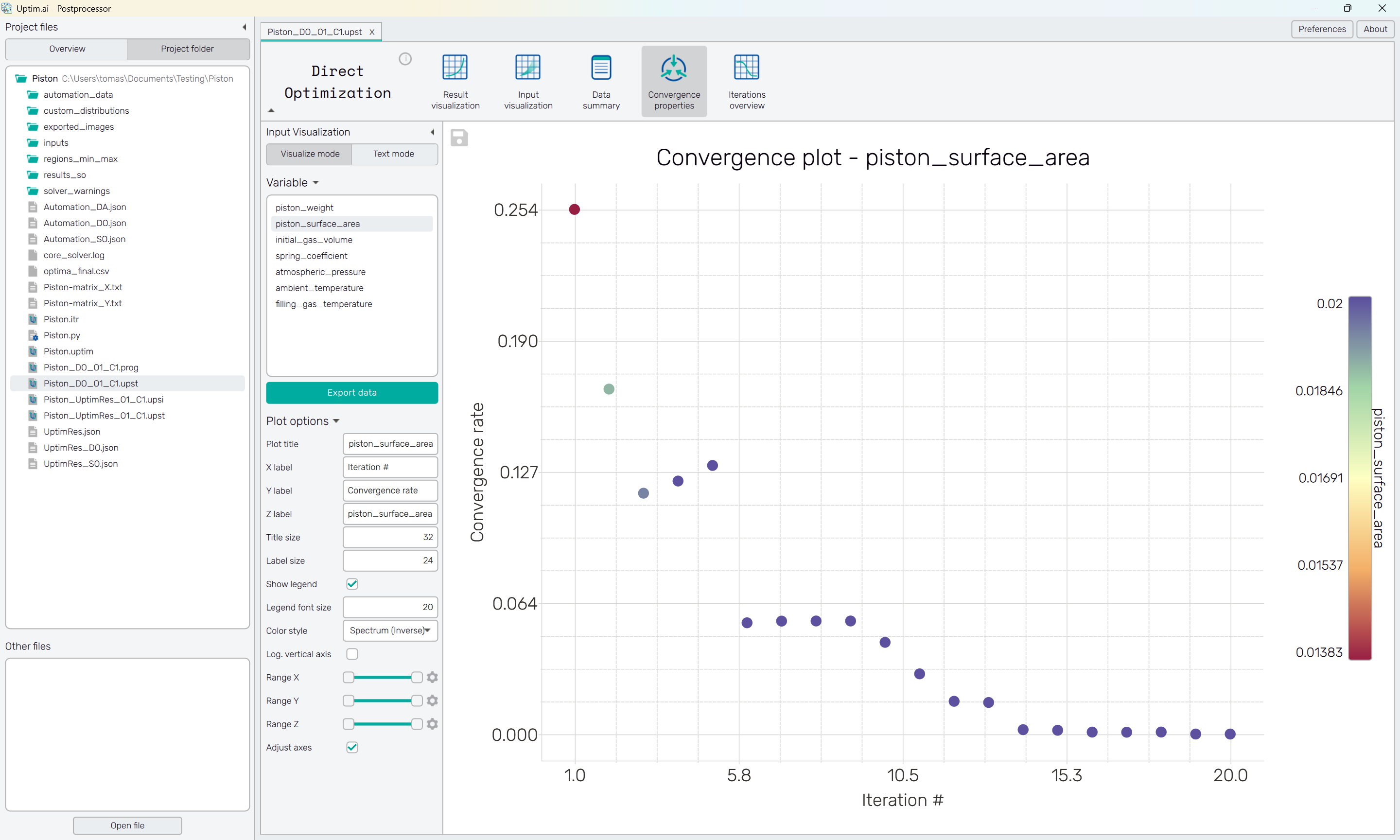1400x840 pixels.
Task: Click the Export data button
Action: pyautogui.click(x=351, y=392)
